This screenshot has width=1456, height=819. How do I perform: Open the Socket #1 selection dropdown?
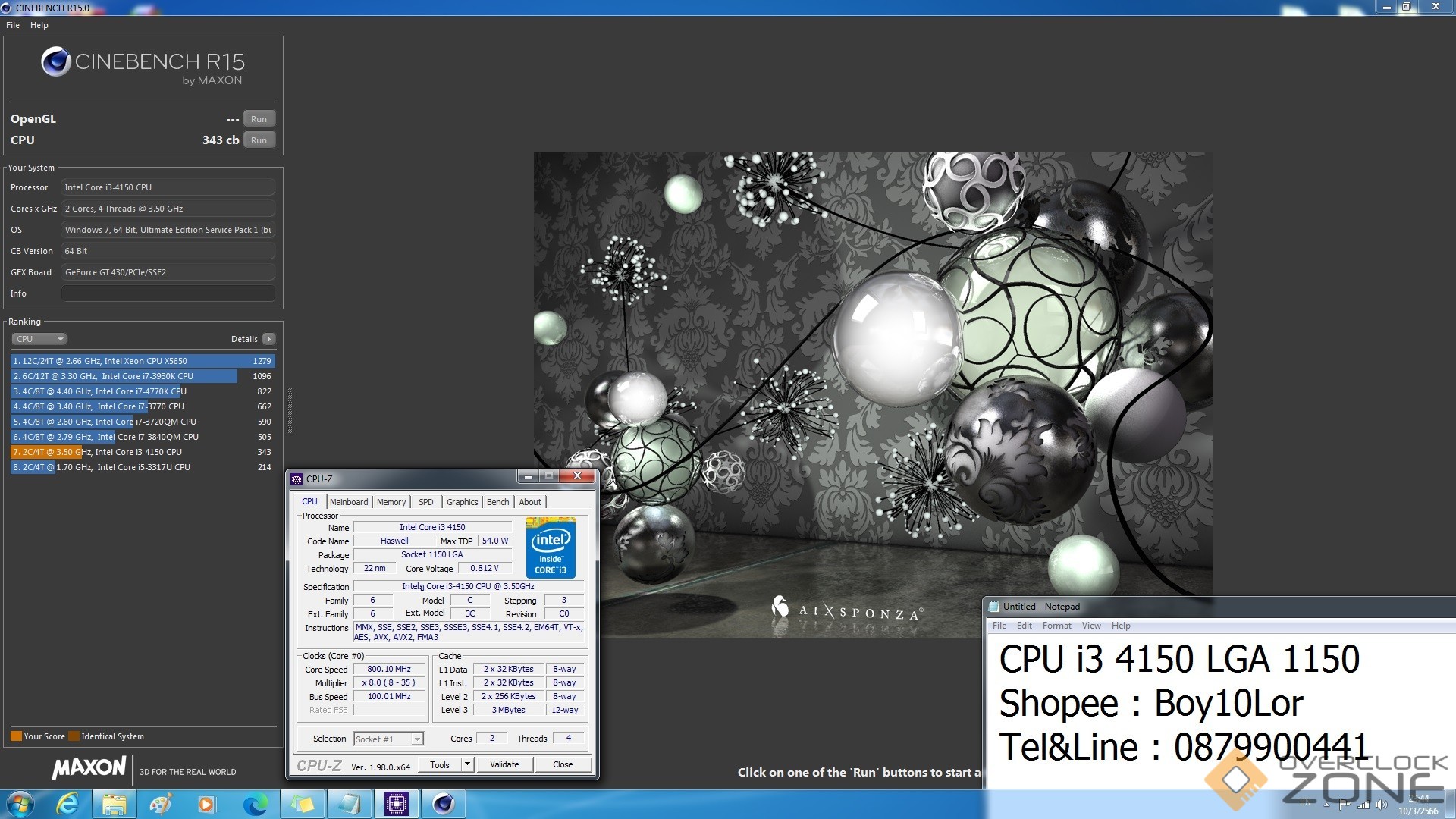coord(416,739)
